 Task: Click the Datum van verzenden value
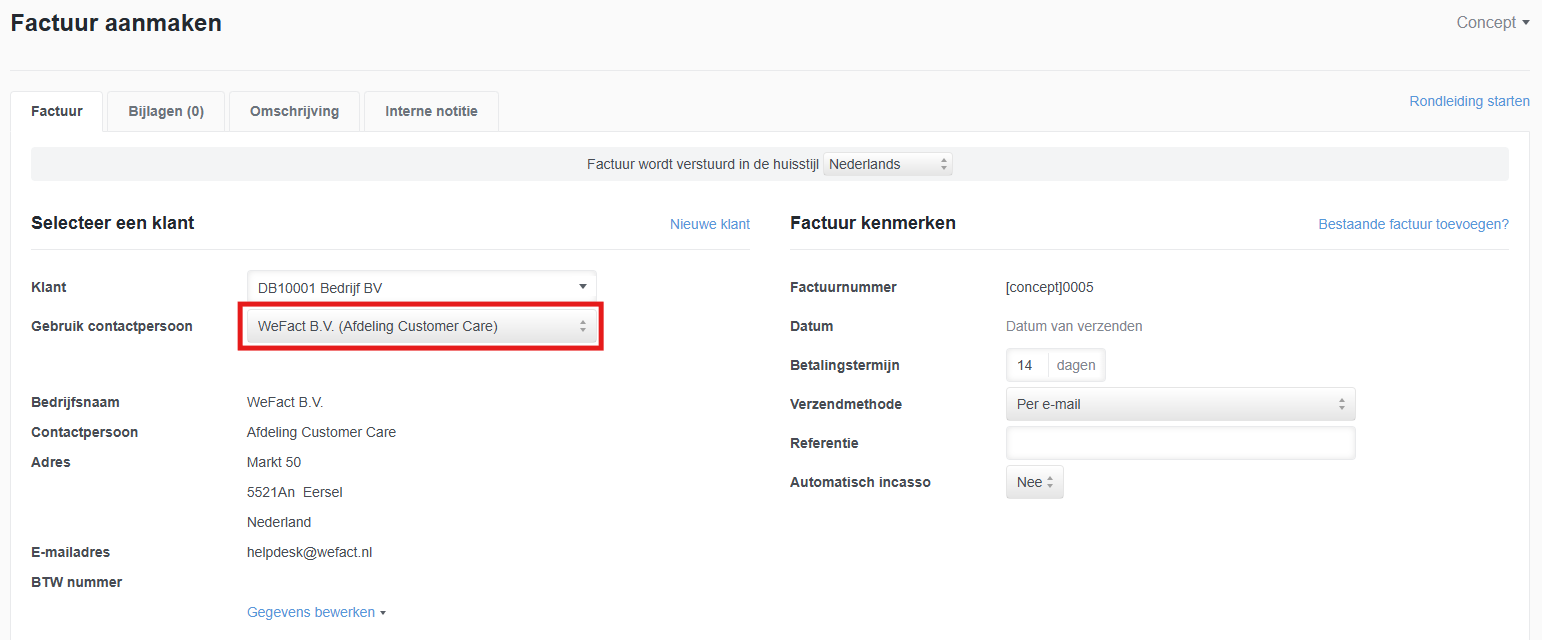tap(1073, 326)
